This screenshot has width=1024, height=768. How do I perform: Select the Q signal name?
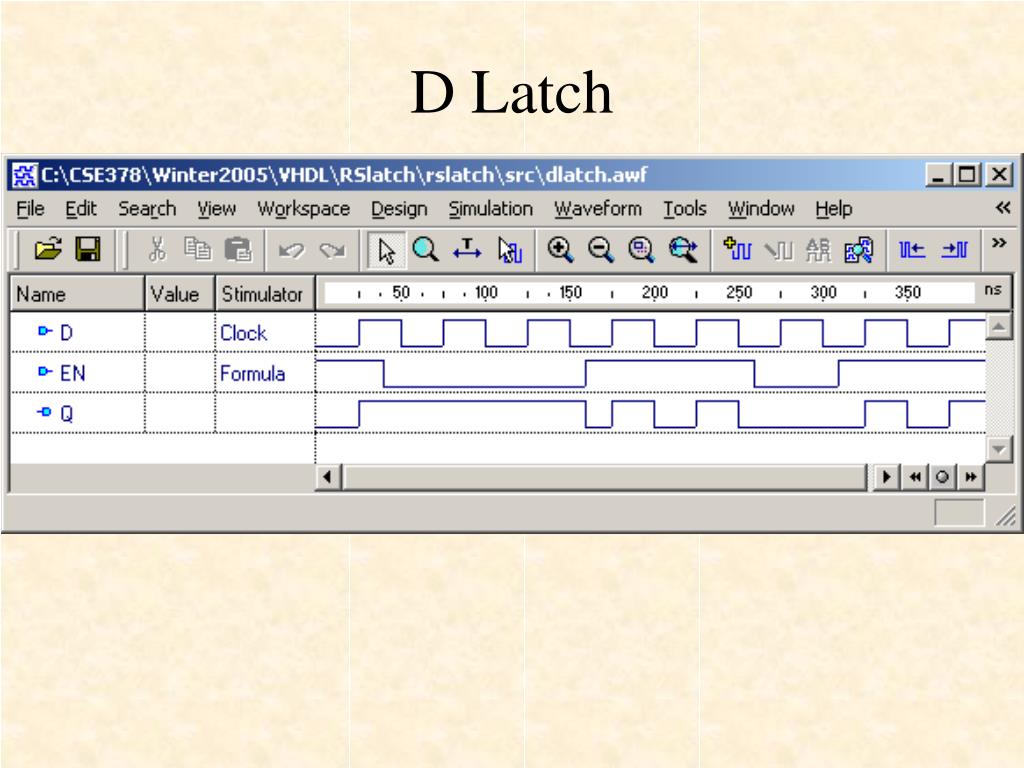tap(67, 413)
